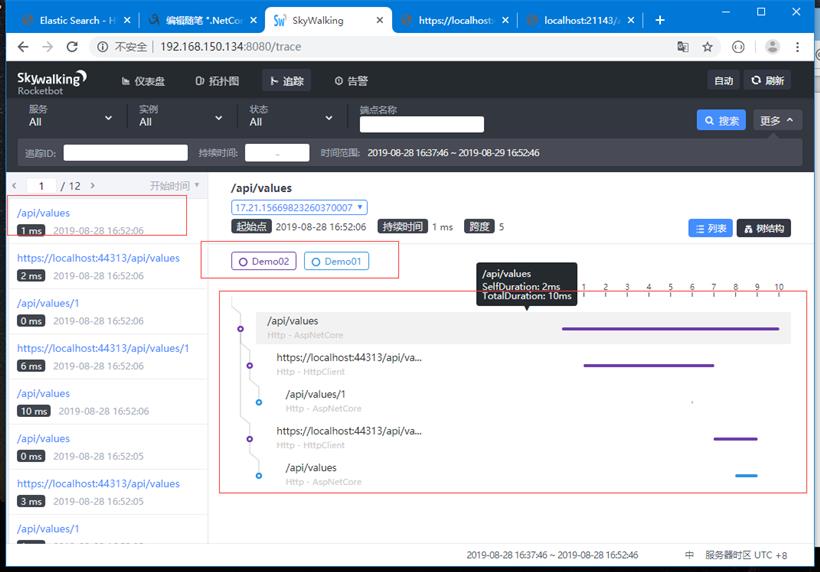Close the SkyWalking tab
The image size is (820, 572).
pos(380,20)
